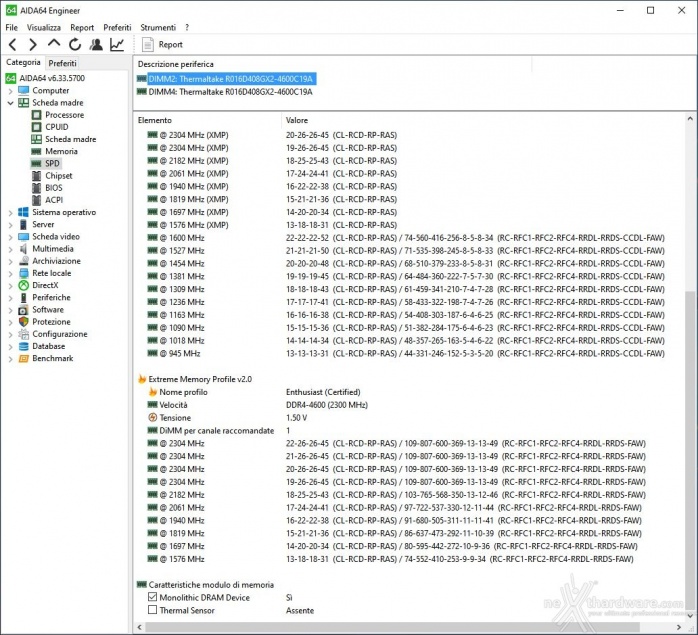
Task: Expand the Archiviazione tree node
Action: coord(10,261)
